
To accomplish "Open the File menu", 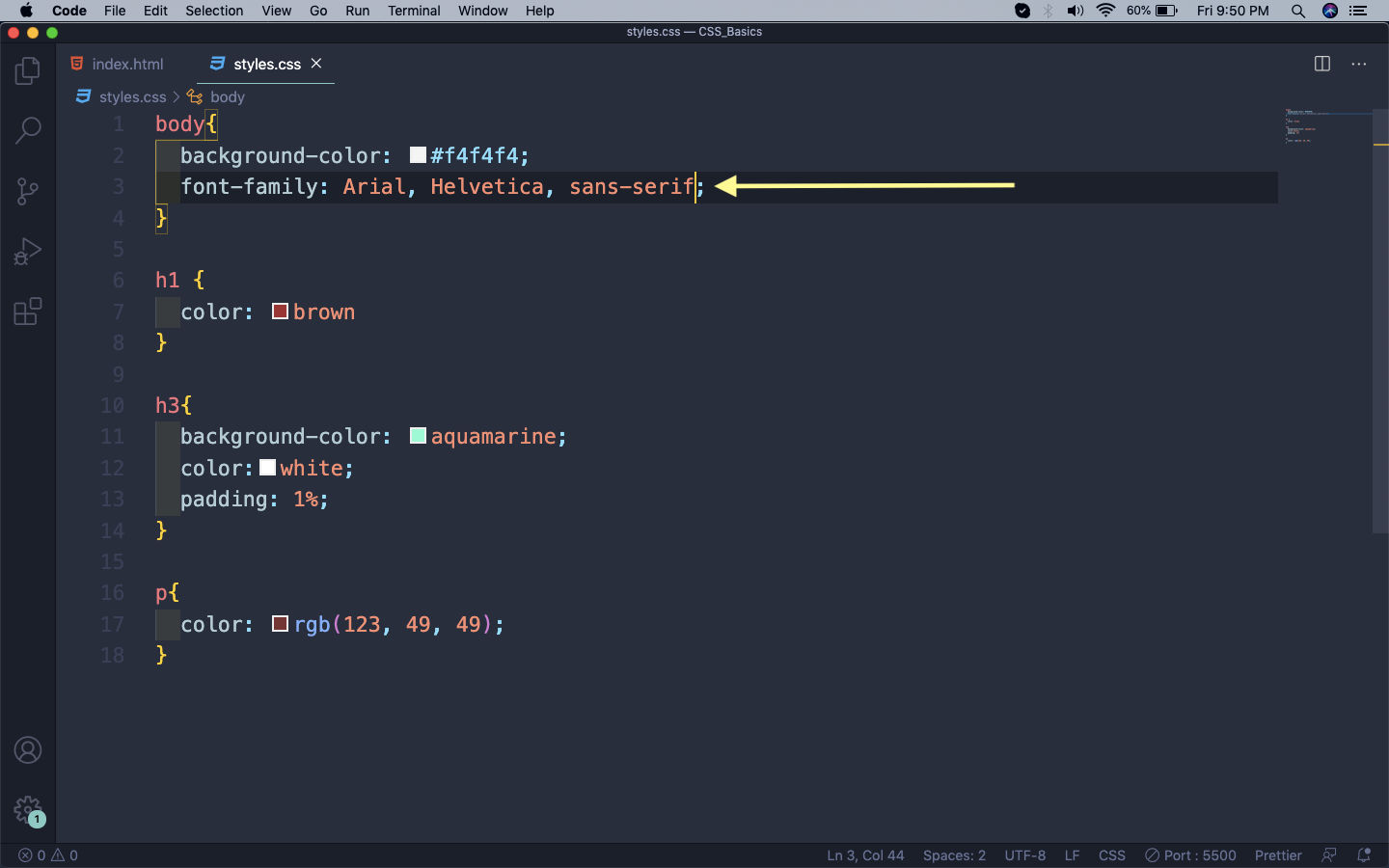I will [115, 11].
